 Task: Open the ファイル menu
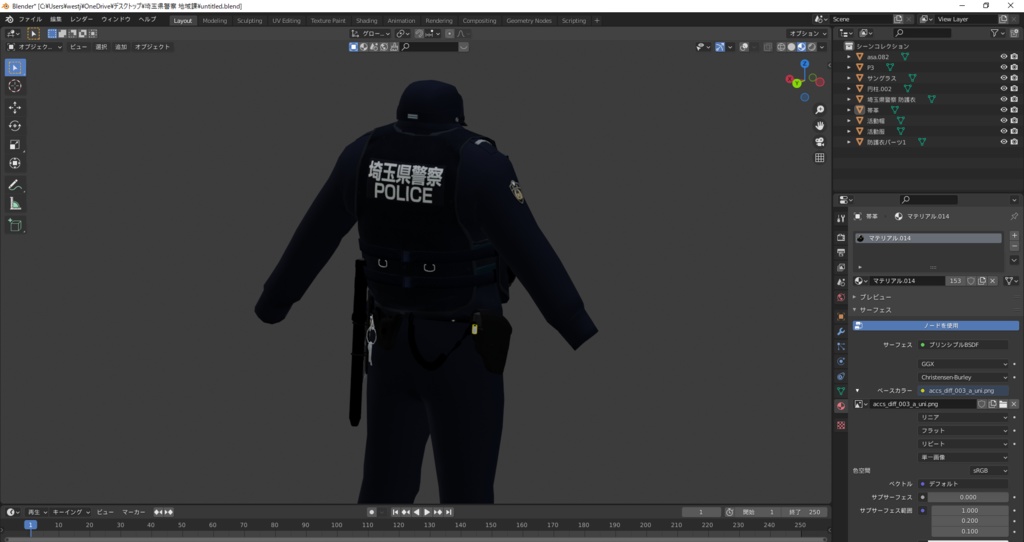30,20
